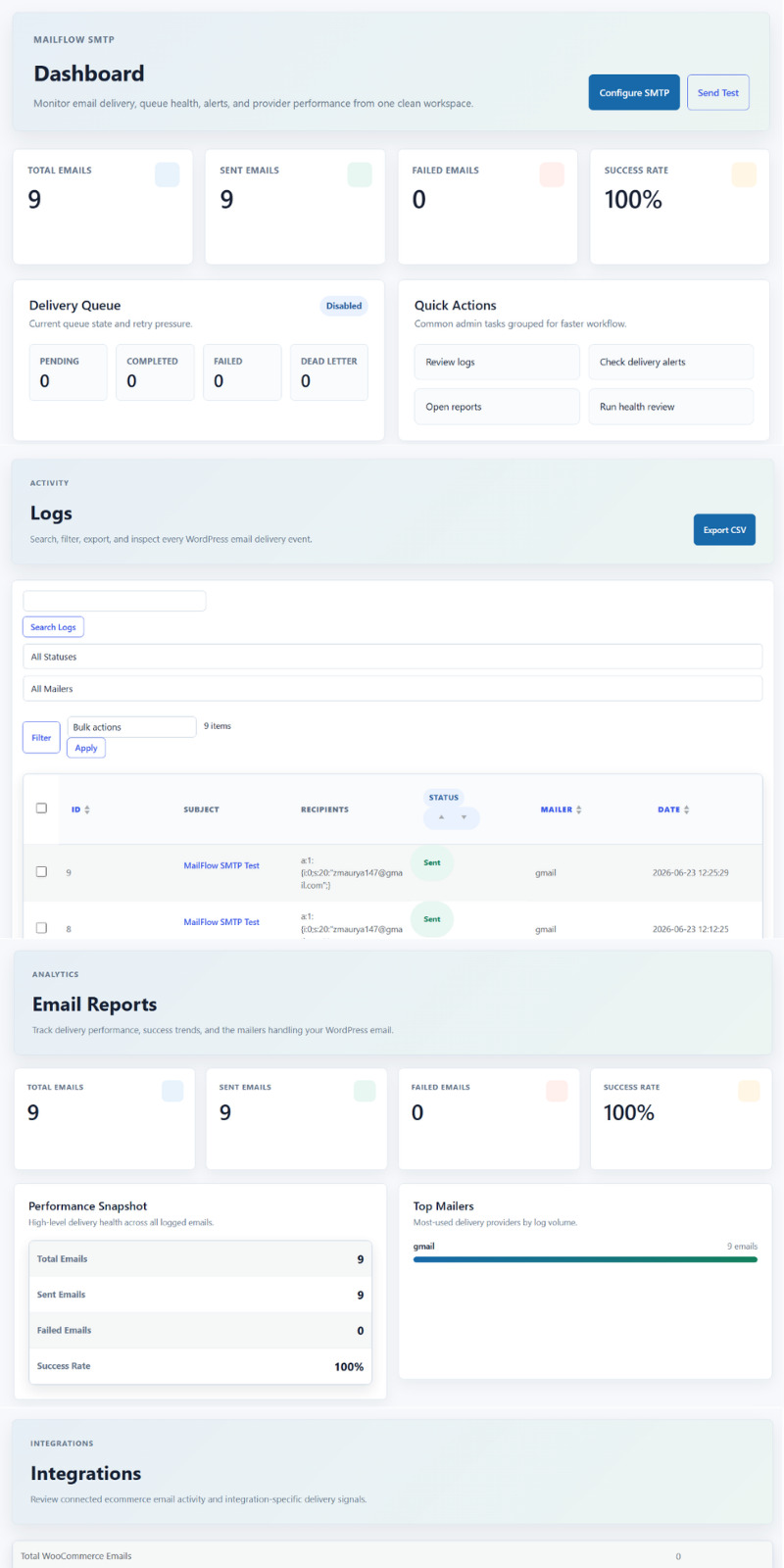
Task: Click the Sent status badge in row 8
Action: tap(432, 919)
